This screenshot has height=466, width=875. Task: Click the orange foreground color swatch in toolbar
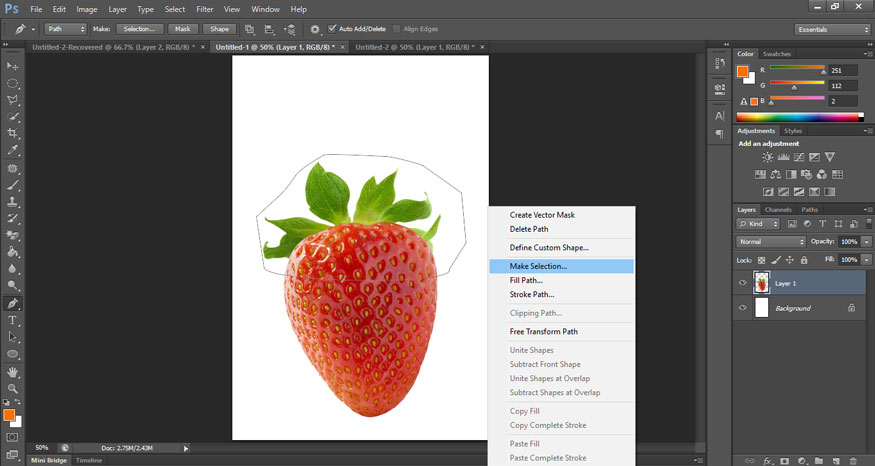coord(9,414)
